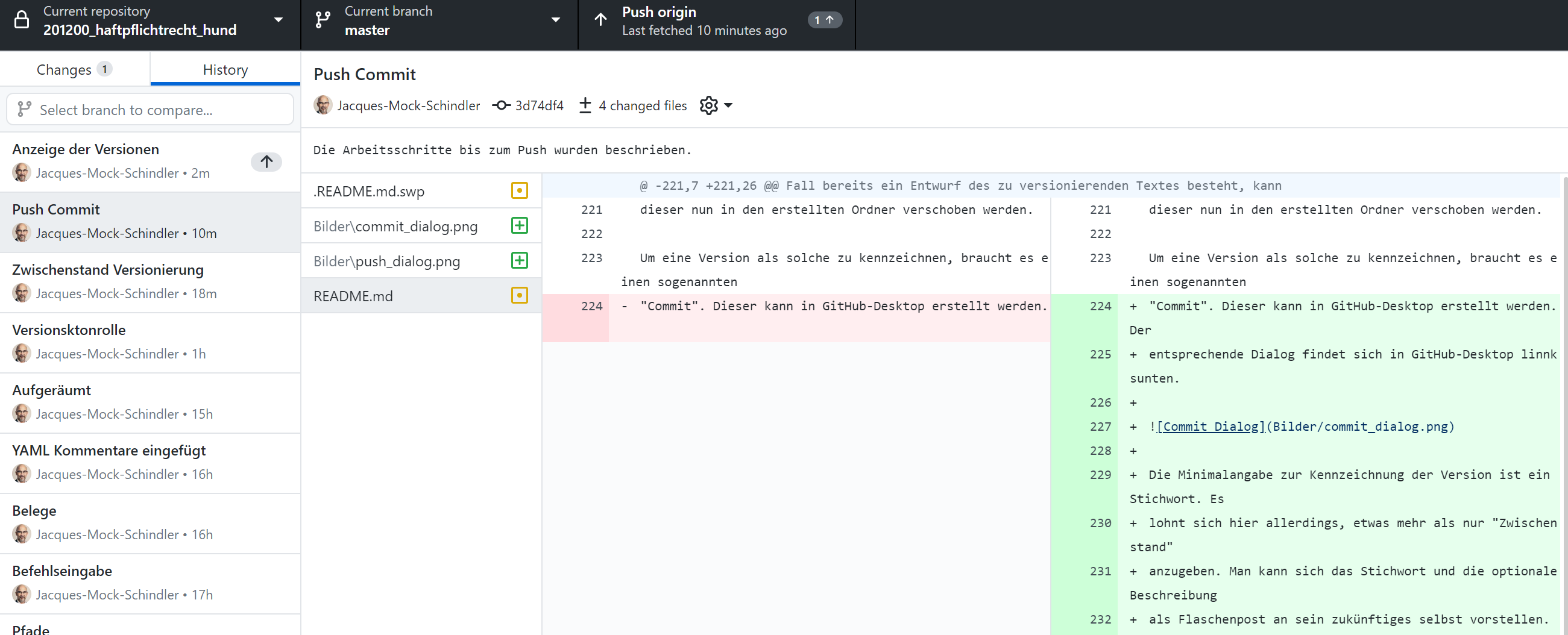Select the .README.md.swp file
The height and width of the screenshot is (635, 1568).
tap(421, 191)
